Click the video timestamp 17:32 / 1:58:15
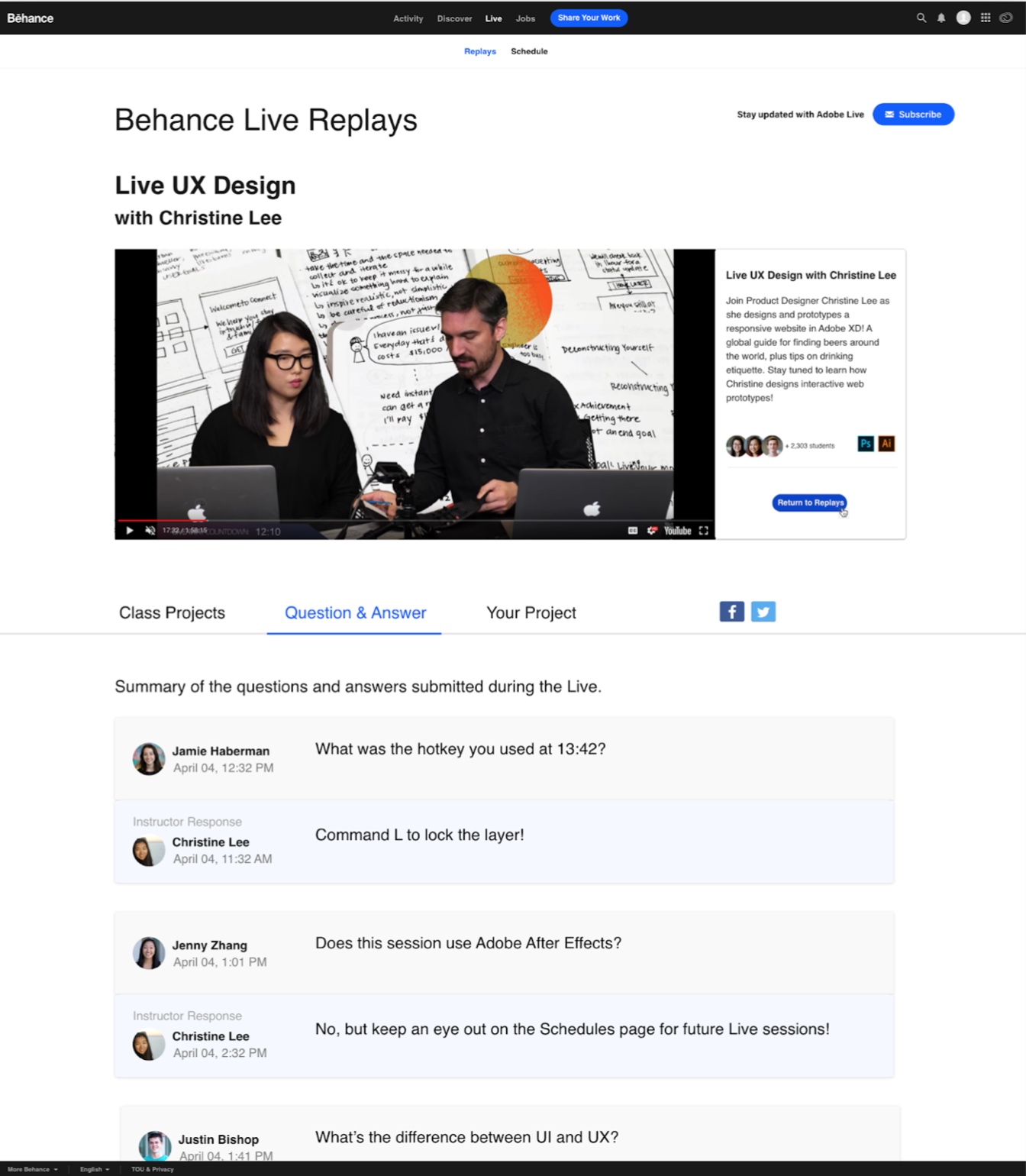The width and height of the screenshot is (1026, 1176). 184,530
